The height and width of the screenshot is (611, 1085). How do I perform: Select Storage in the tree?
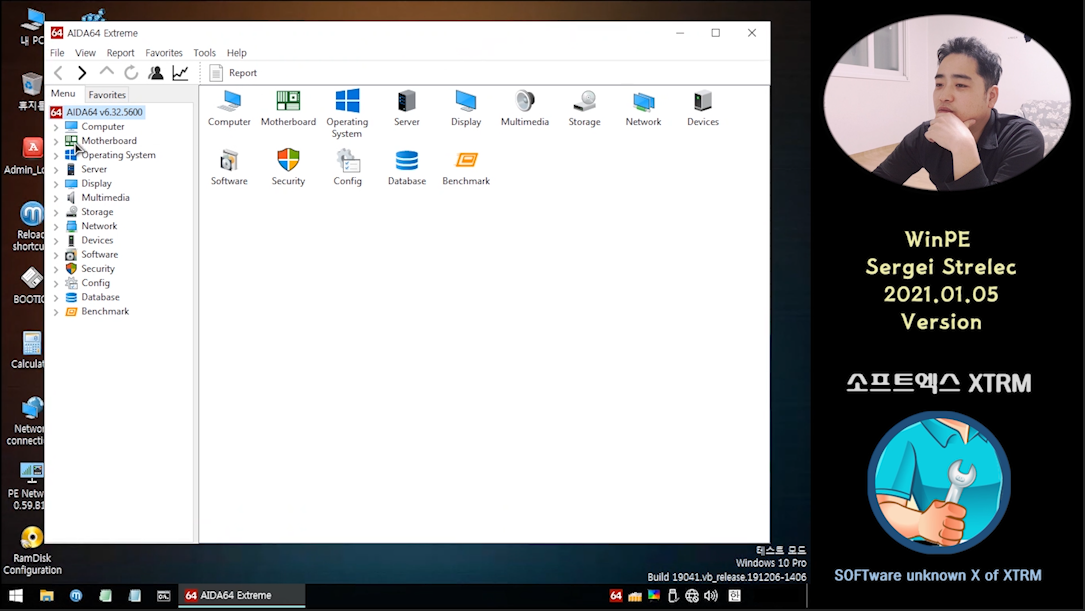click(97, 212)
